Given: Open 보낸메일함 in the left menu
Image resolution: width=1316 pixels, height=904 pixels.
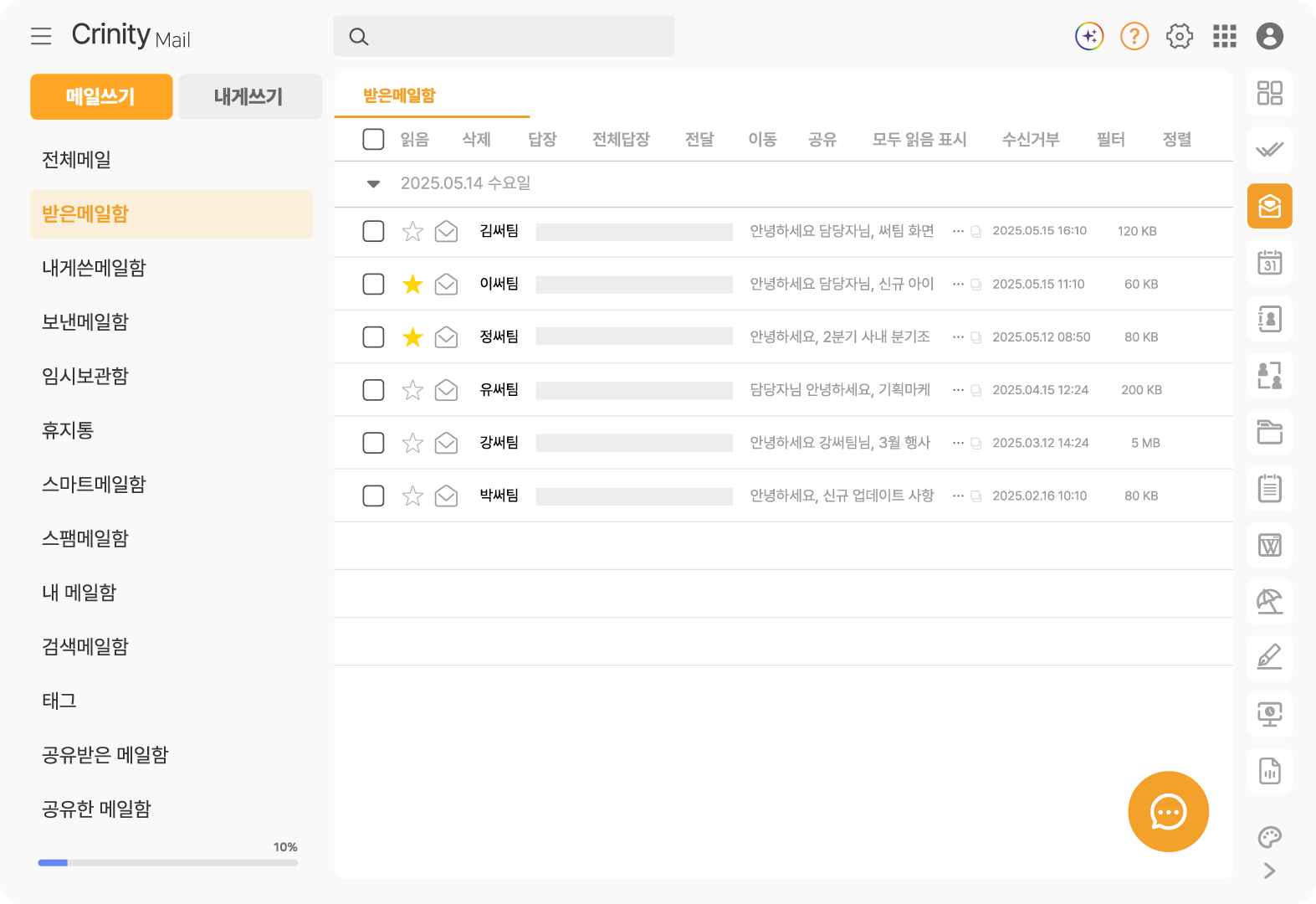Looking at the screenshot, I should (85, 322).
